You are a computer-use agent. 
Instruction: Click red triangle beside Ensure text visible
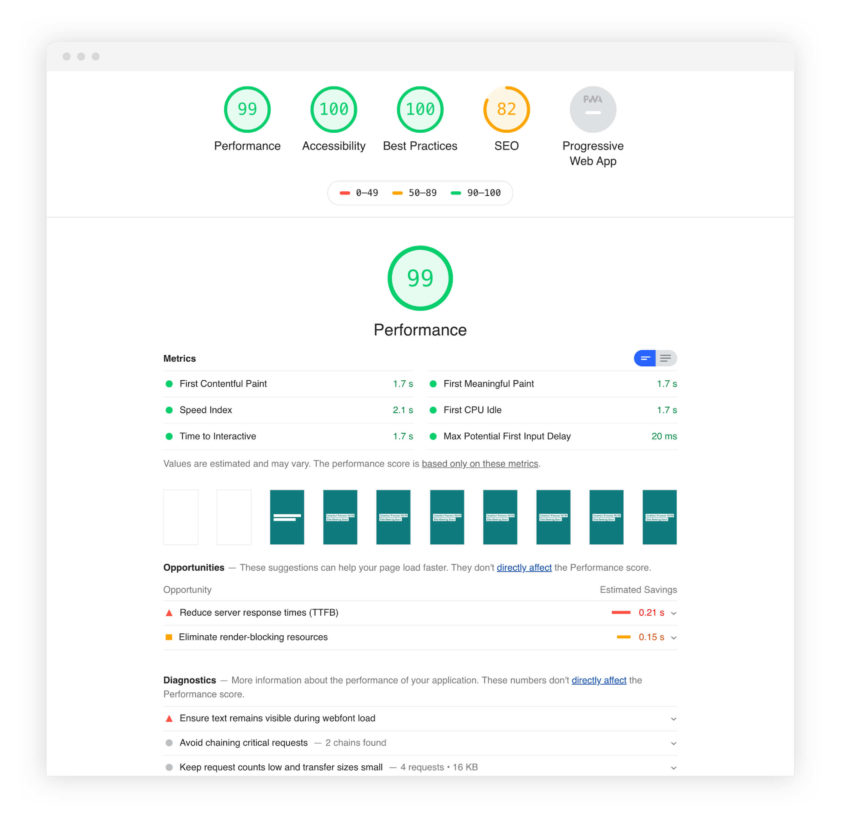coord(169,718)
